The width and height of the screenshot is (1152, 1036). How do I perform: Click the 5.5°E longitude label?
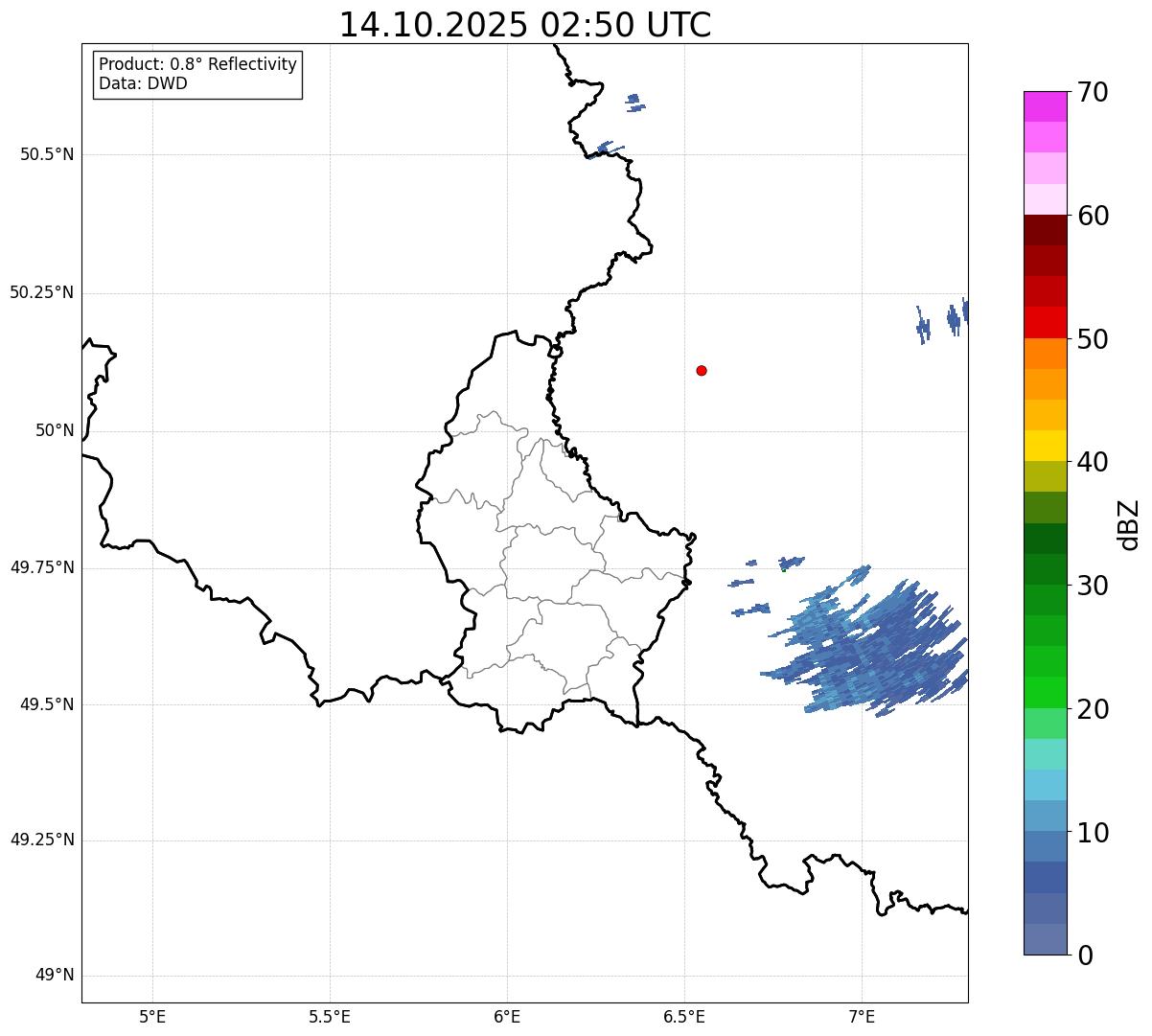pos(330,1016)
